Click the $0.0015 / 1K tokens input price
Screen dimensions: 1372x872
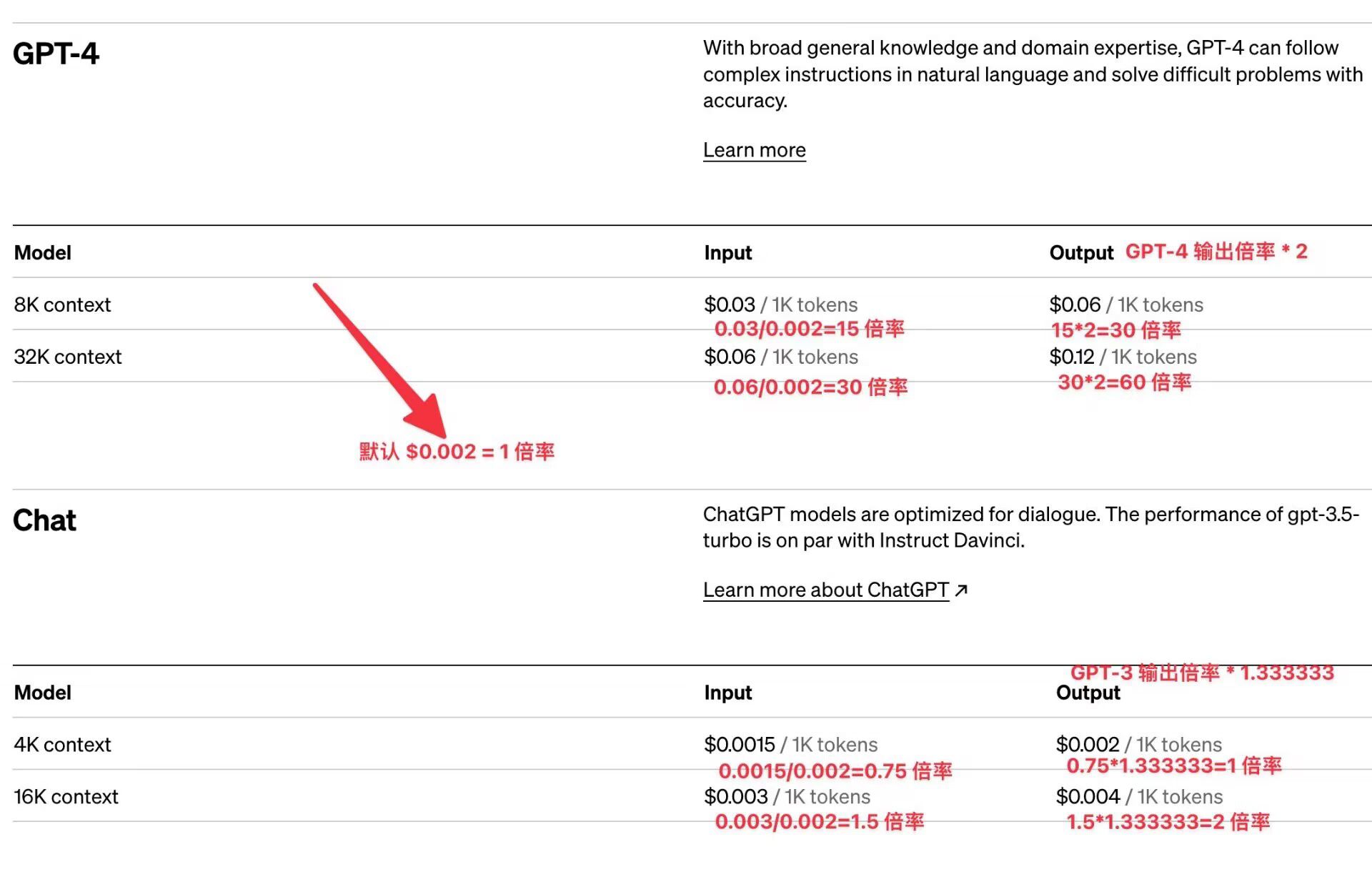point(790,745)
